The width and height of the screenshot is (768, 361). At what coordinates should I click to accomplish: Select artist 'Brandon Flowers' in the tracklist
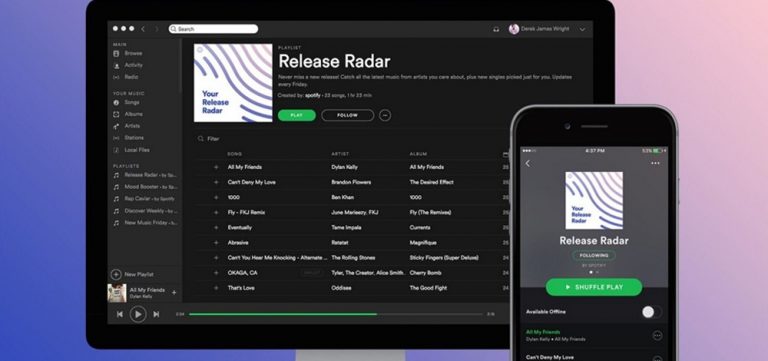(x=351, y=182)
